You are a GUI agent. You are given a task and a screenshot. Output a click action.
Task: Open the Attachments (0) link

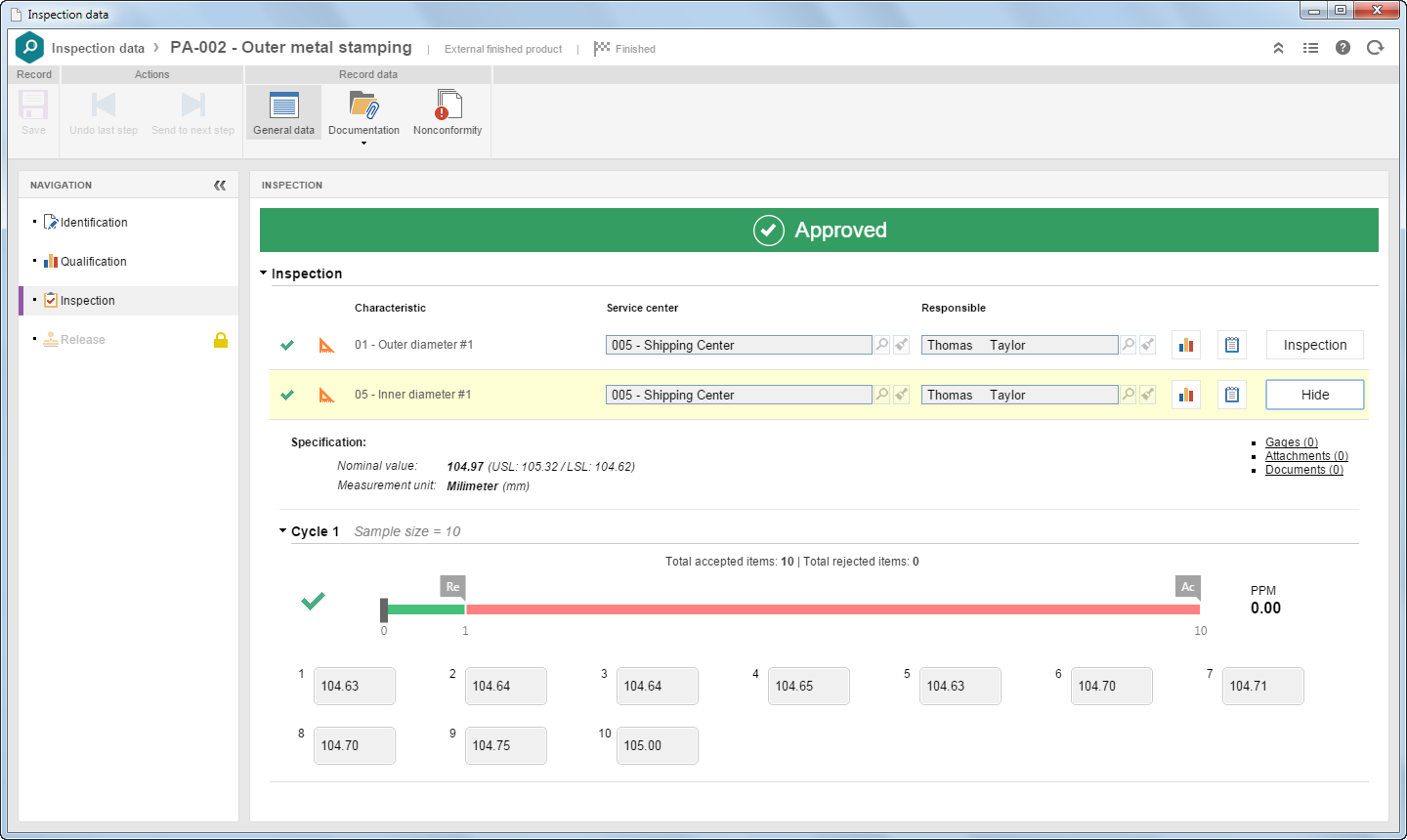[1306, 456]
